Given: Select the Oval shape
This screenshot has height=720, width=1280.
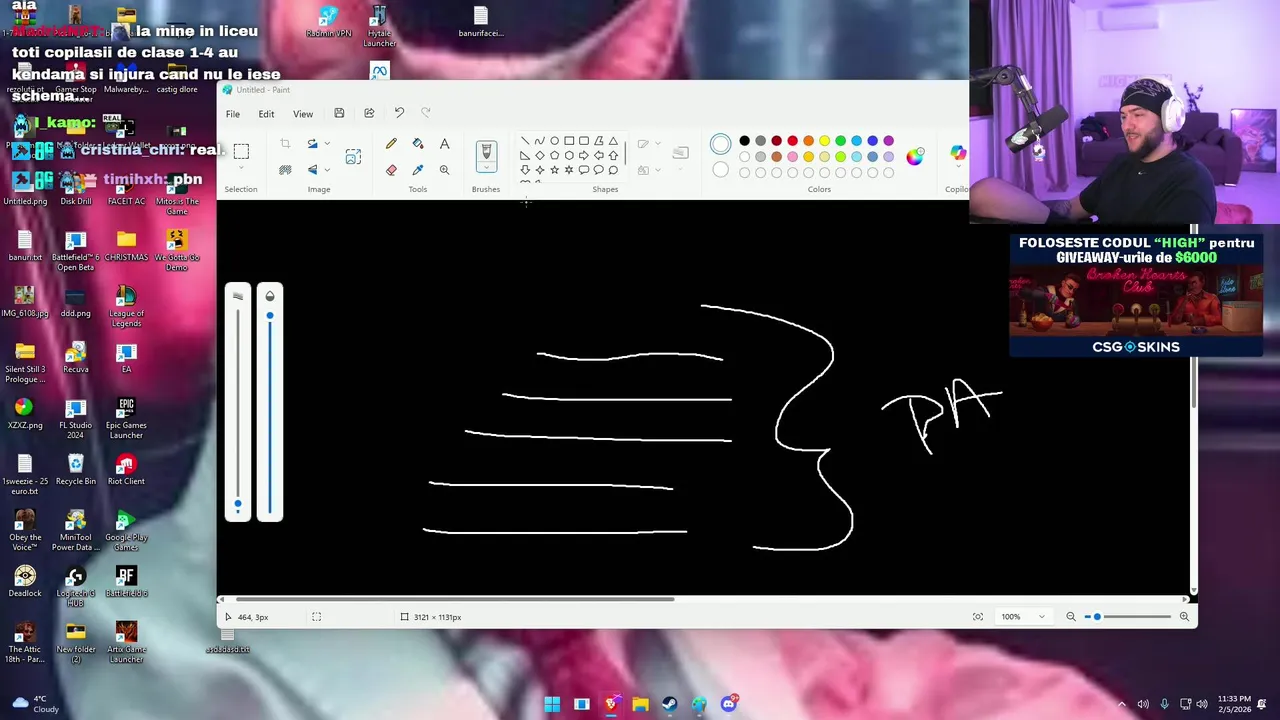Looking at the screenshot, I should pos(554,141).
